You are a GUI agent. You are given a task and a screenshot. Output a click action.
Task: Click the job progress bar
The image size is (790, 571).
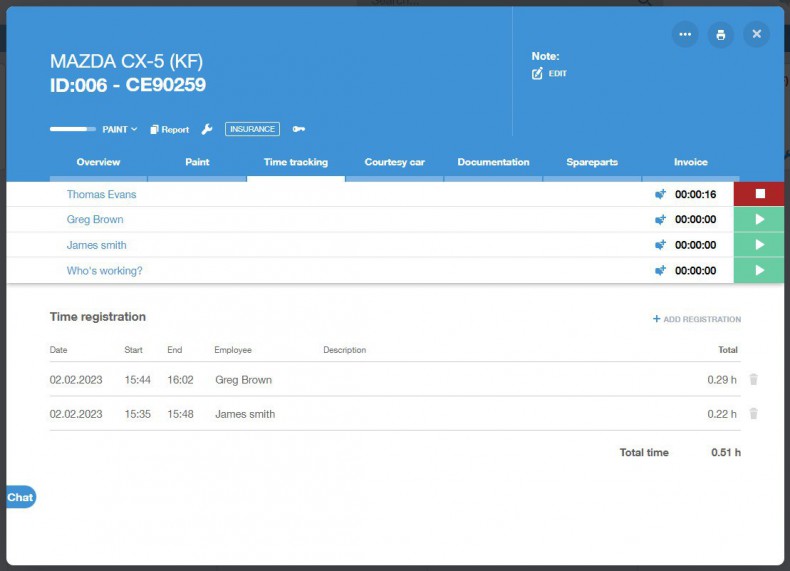point(73,129)
